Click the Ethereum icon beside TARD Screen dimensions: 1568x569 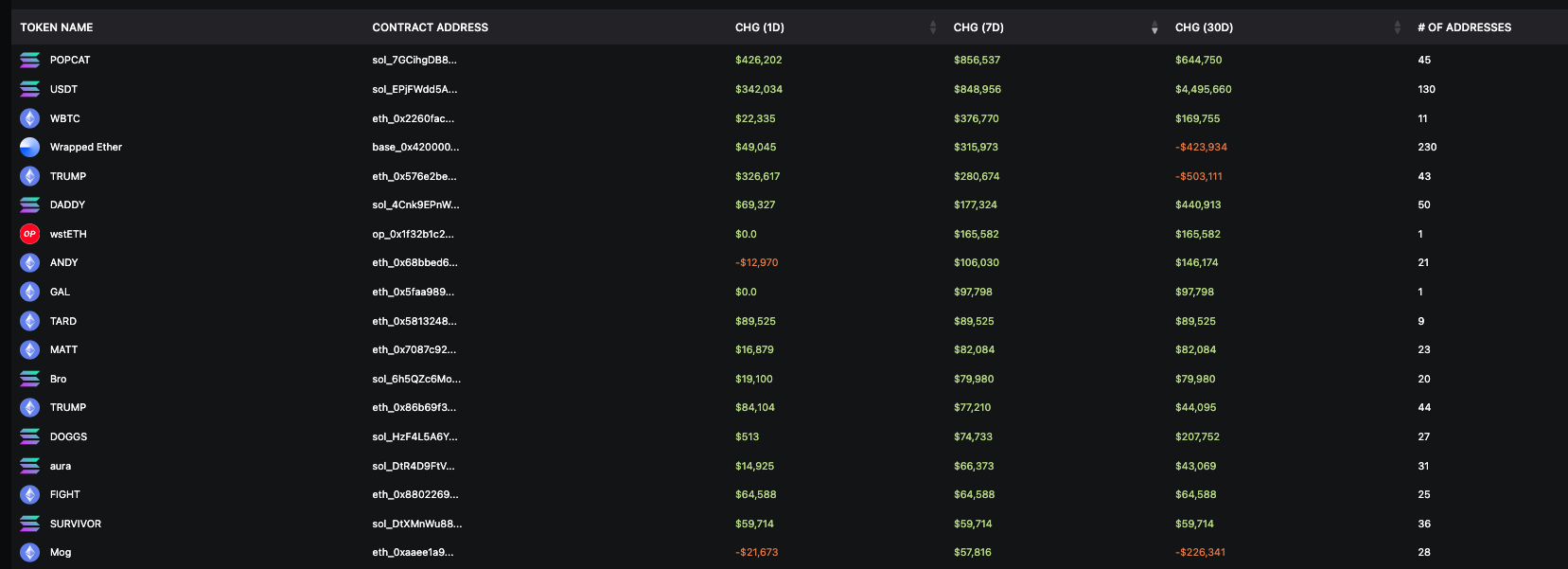click(x=30, y=321)
